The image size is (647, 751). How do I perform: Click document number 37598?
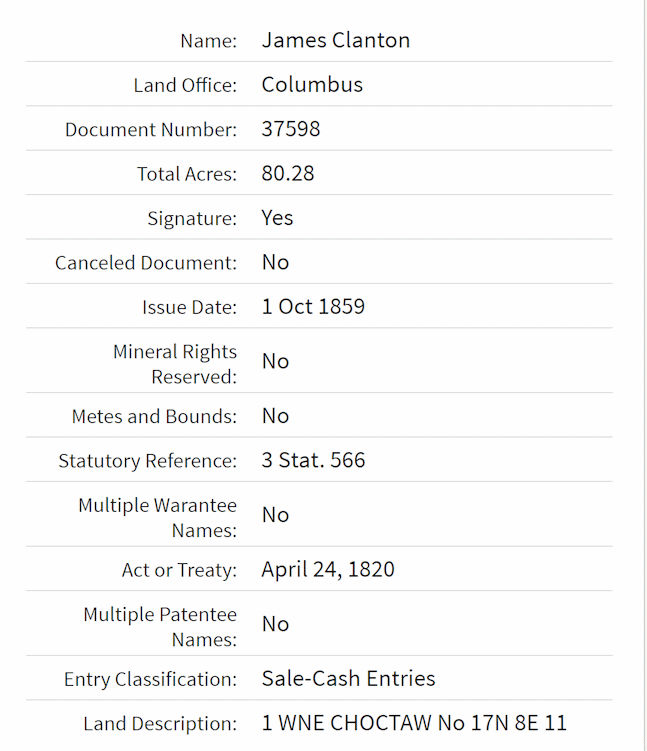pyautogui.click(x=291, y=129)
